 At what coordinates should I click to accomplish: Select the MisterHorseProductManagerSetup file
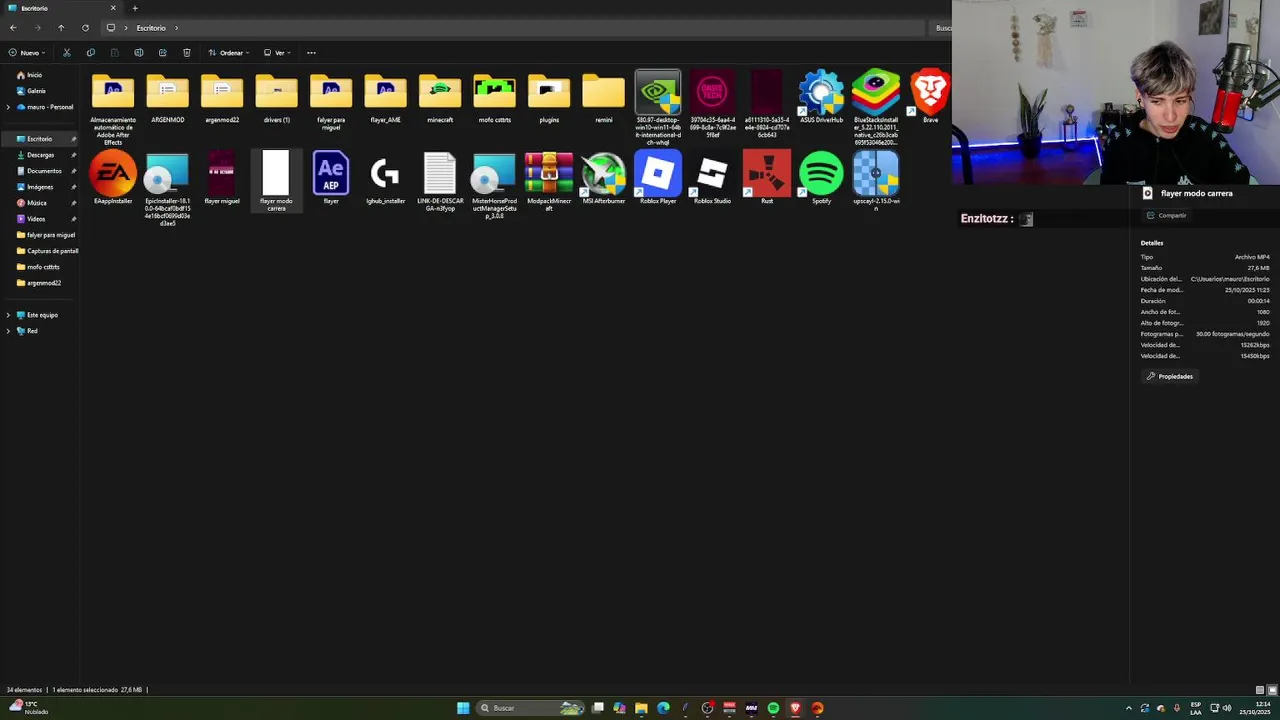pos(494,185)
